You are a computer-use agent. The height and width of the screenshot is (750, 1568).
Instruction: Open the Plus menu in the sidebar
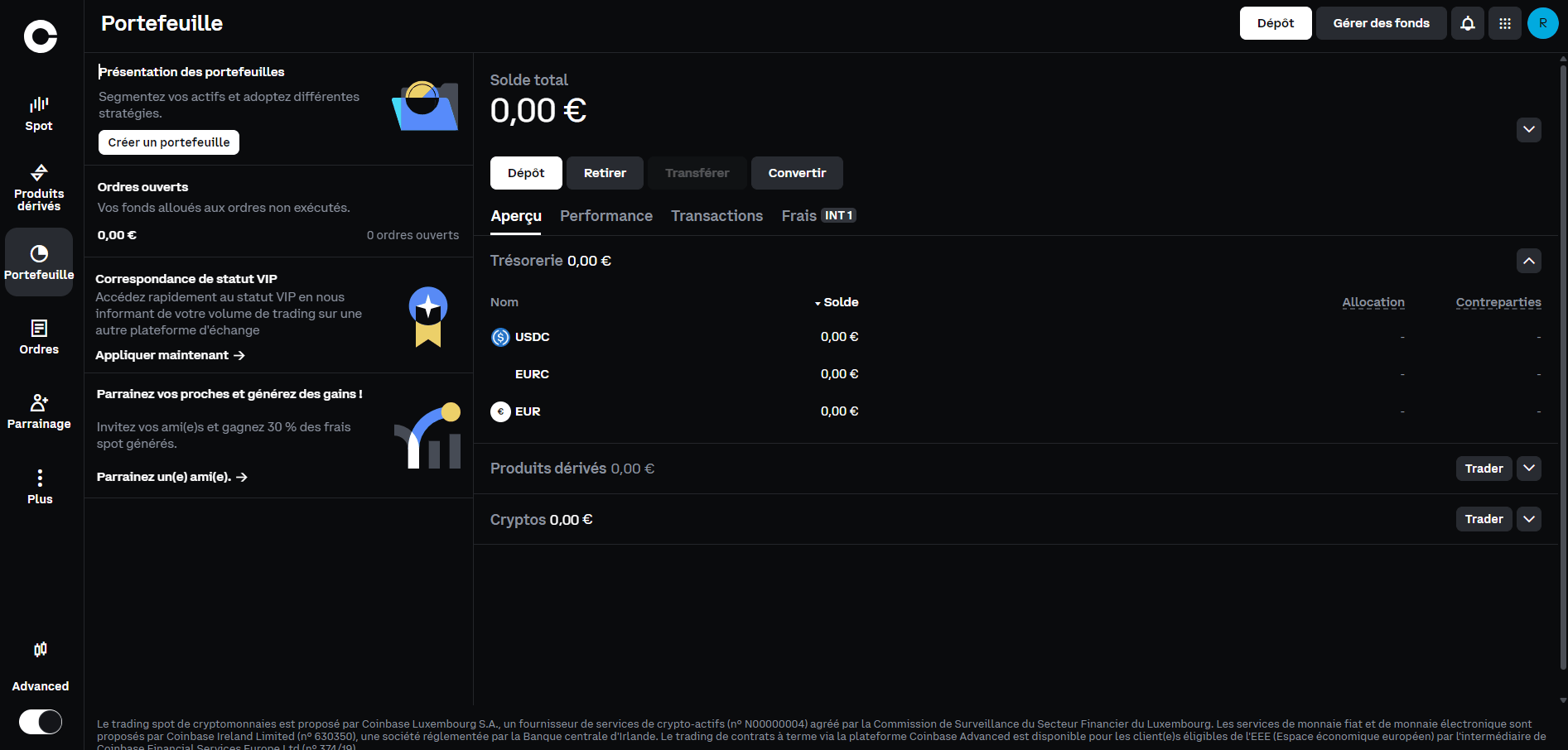tap(38, 485)
